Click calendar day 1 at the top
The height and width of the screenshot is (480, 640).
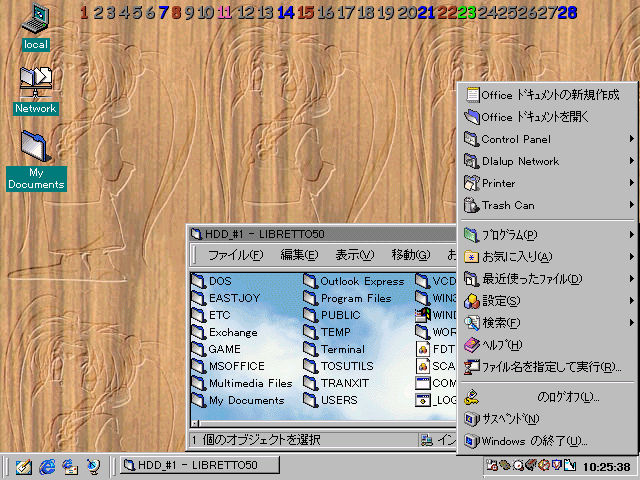tap(84, 13)
